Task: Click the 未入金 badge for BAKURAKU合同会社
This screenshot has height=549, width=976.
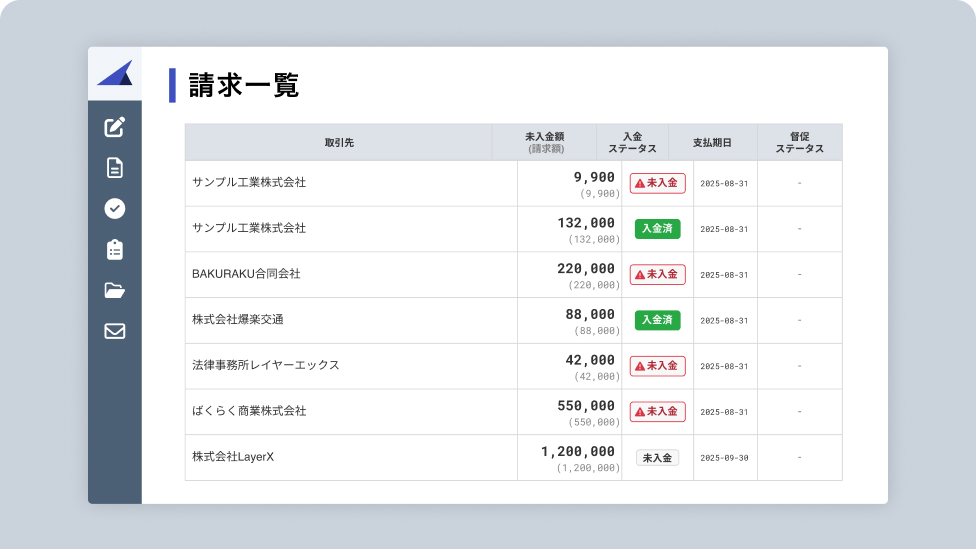Action: [657, 274]
